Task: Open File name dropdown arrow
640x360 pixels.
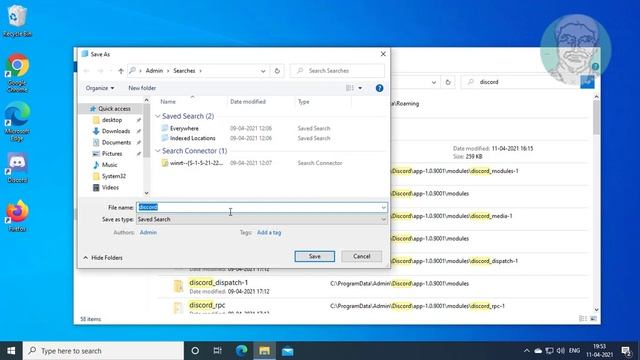Action: tap(383, 207)
